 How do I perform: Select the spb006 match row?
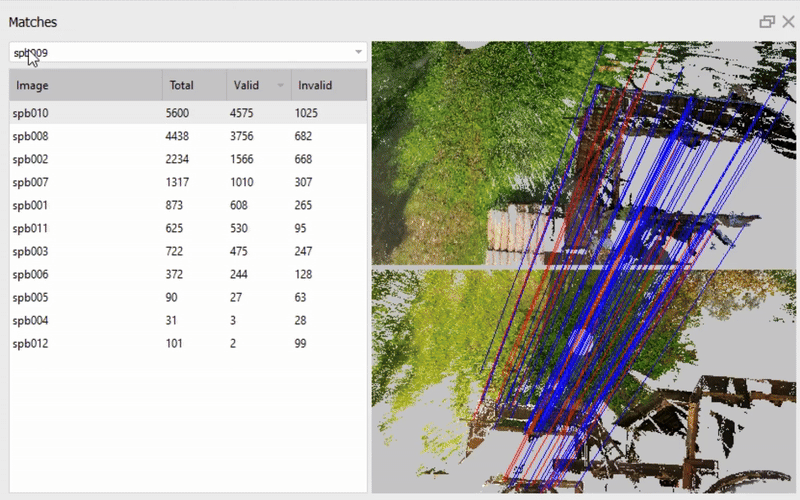[30, 274]
